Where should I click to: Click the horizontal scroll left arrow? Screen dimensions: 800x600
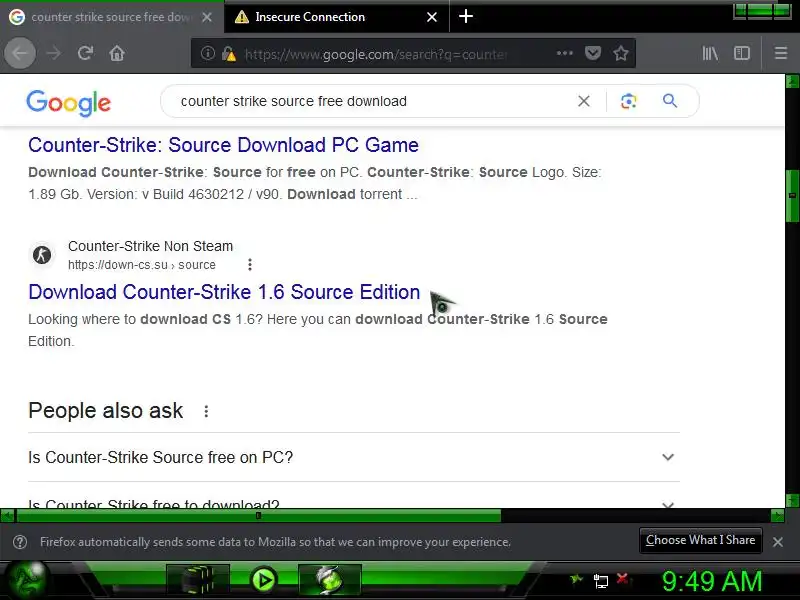pos(8,516)
